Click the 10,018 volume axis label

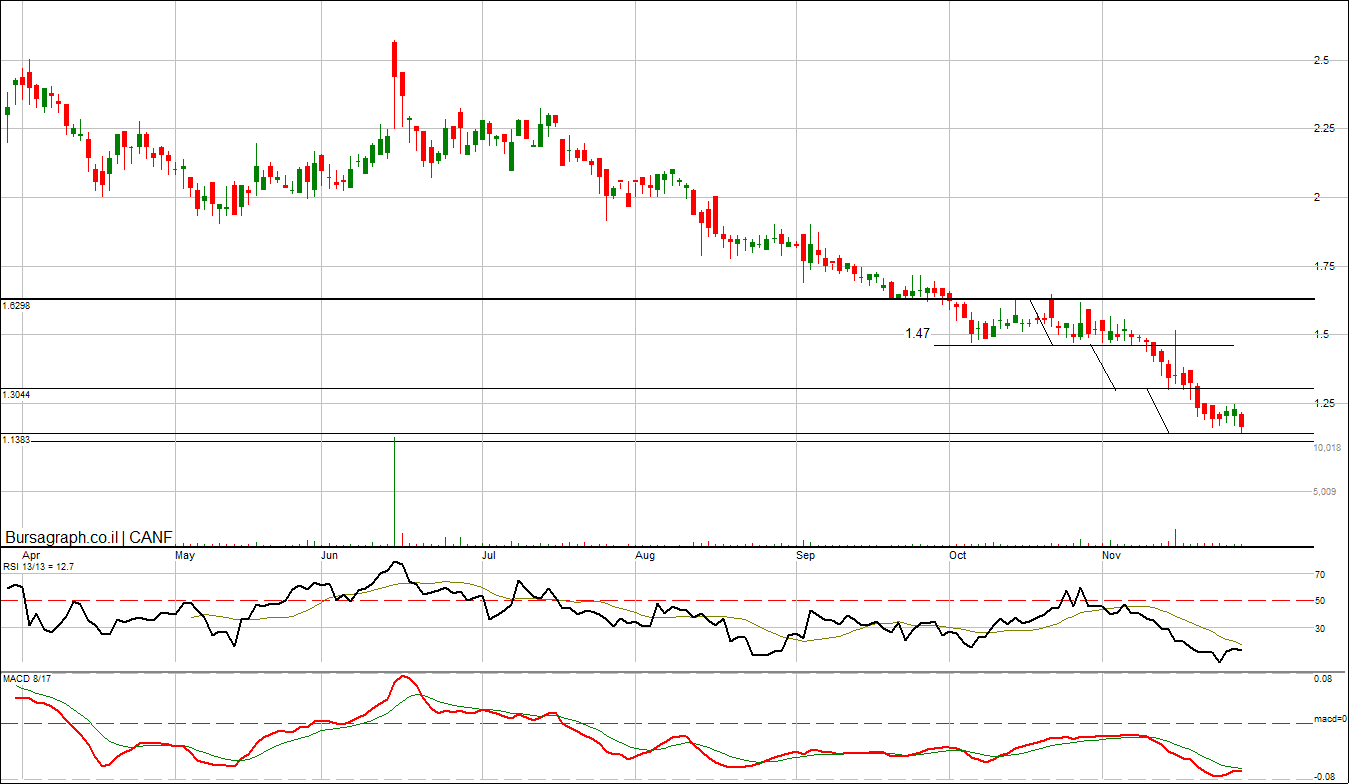[1326, 448]
